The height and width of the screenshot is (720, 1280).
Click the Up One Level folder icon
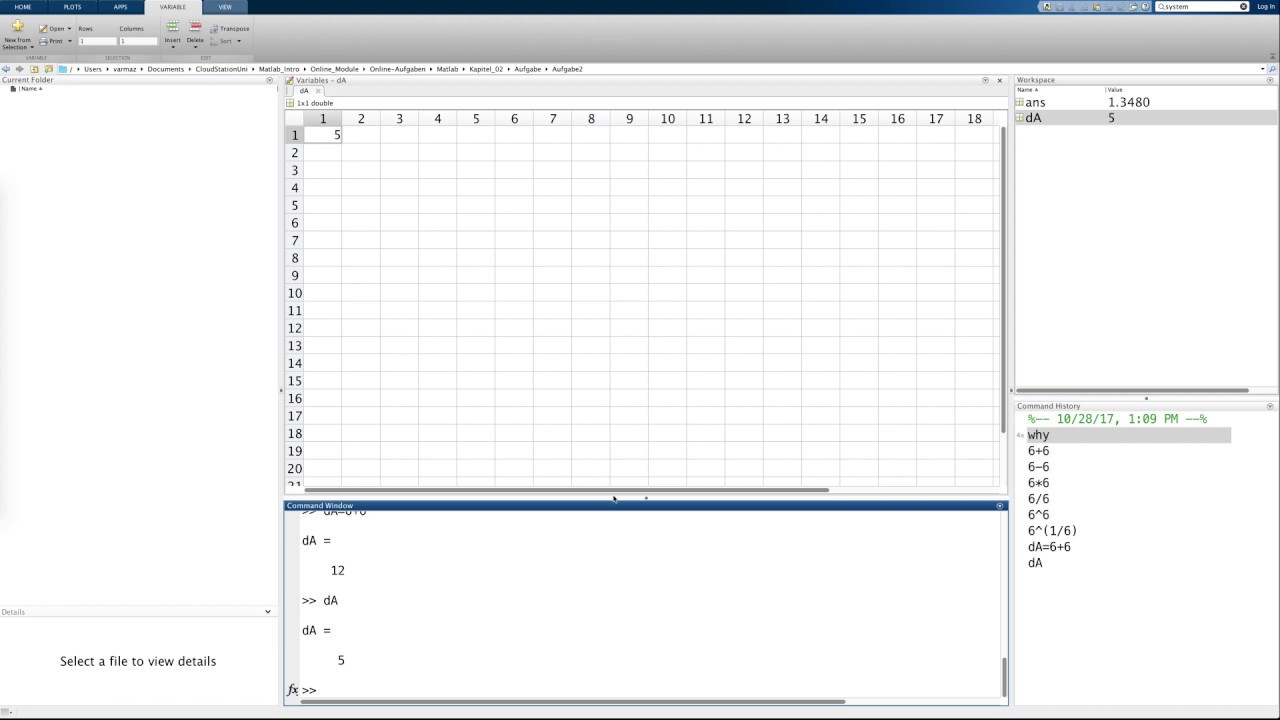[x=34, y=69]
